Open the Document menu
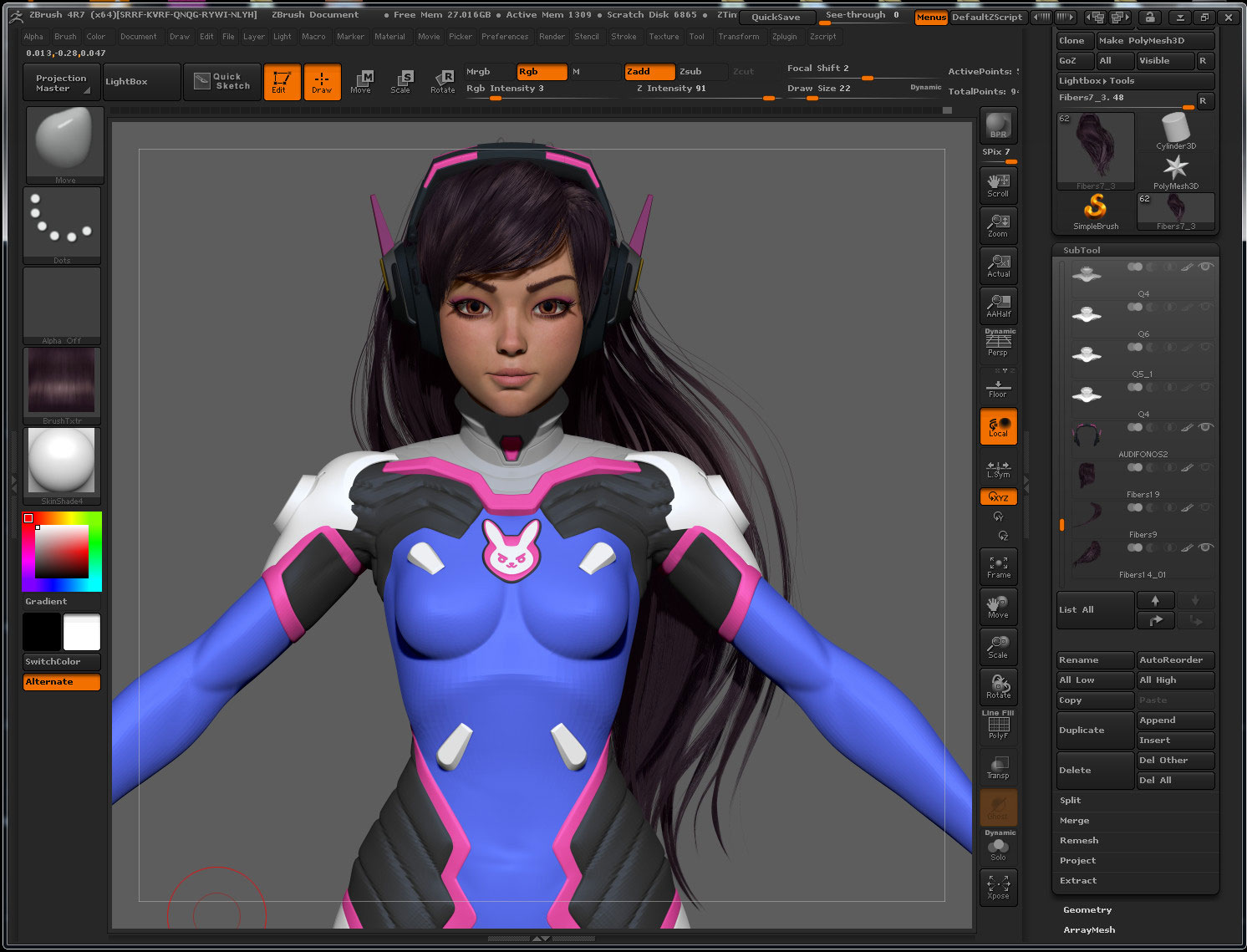The width and height of the screenshot is (1247, 952). pos(138,36)
